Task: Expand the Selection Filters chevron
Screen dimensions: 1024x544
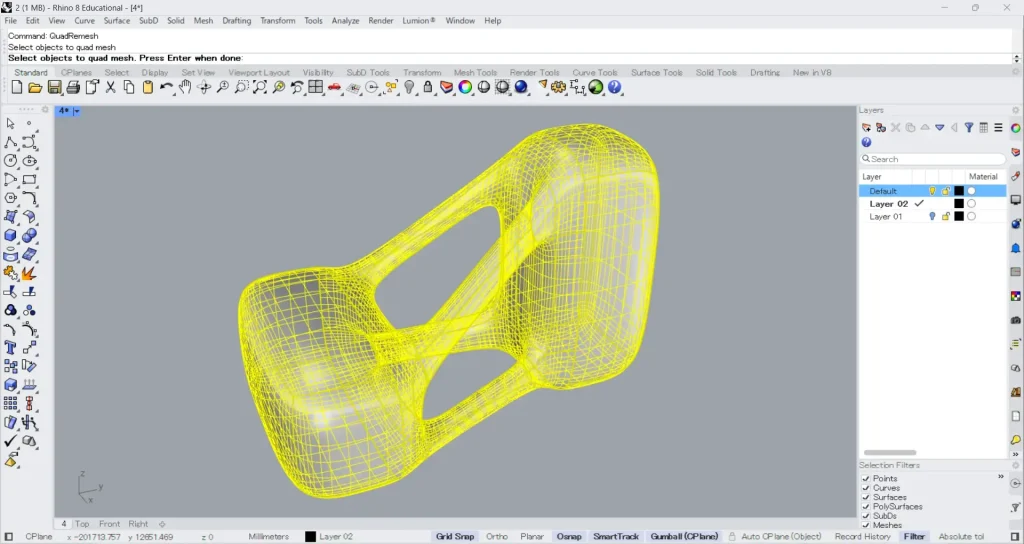Action: point(1000,477)
